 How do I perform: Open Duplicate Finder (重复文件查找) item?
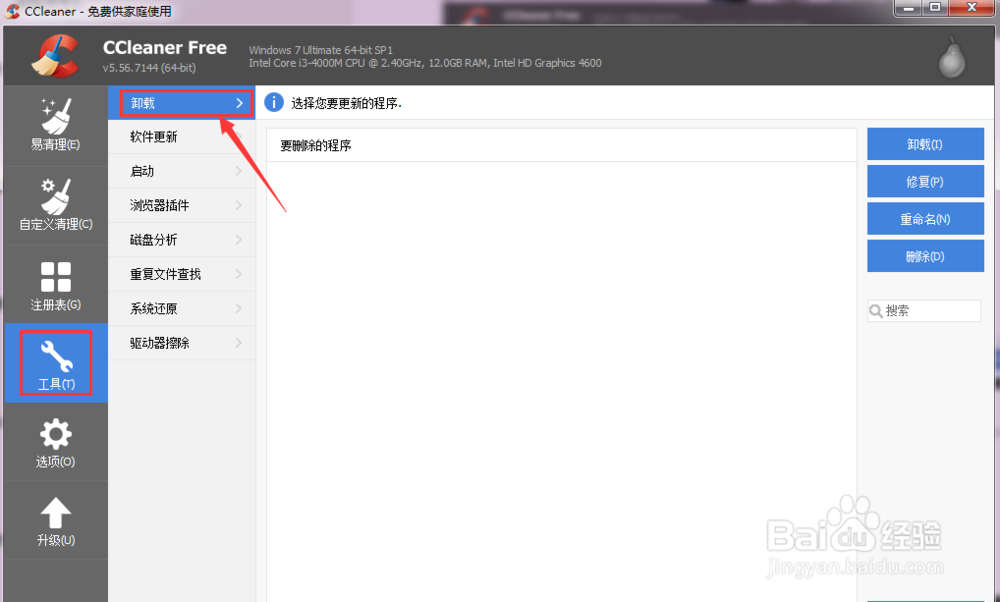pyautogui.click(x=182, y=274)
